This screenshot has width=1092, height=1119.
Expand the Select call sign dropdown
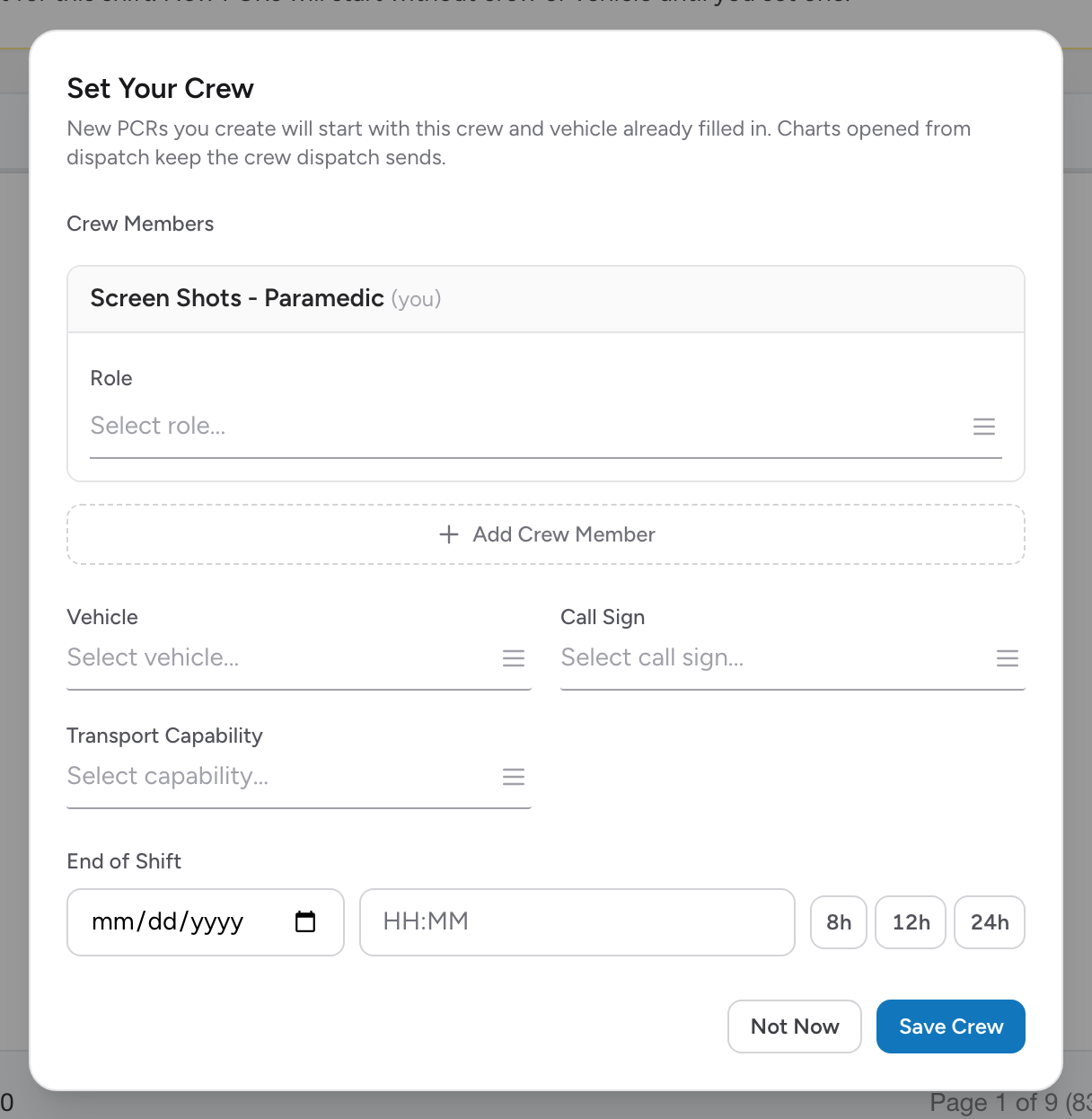[x=793, y=658]
